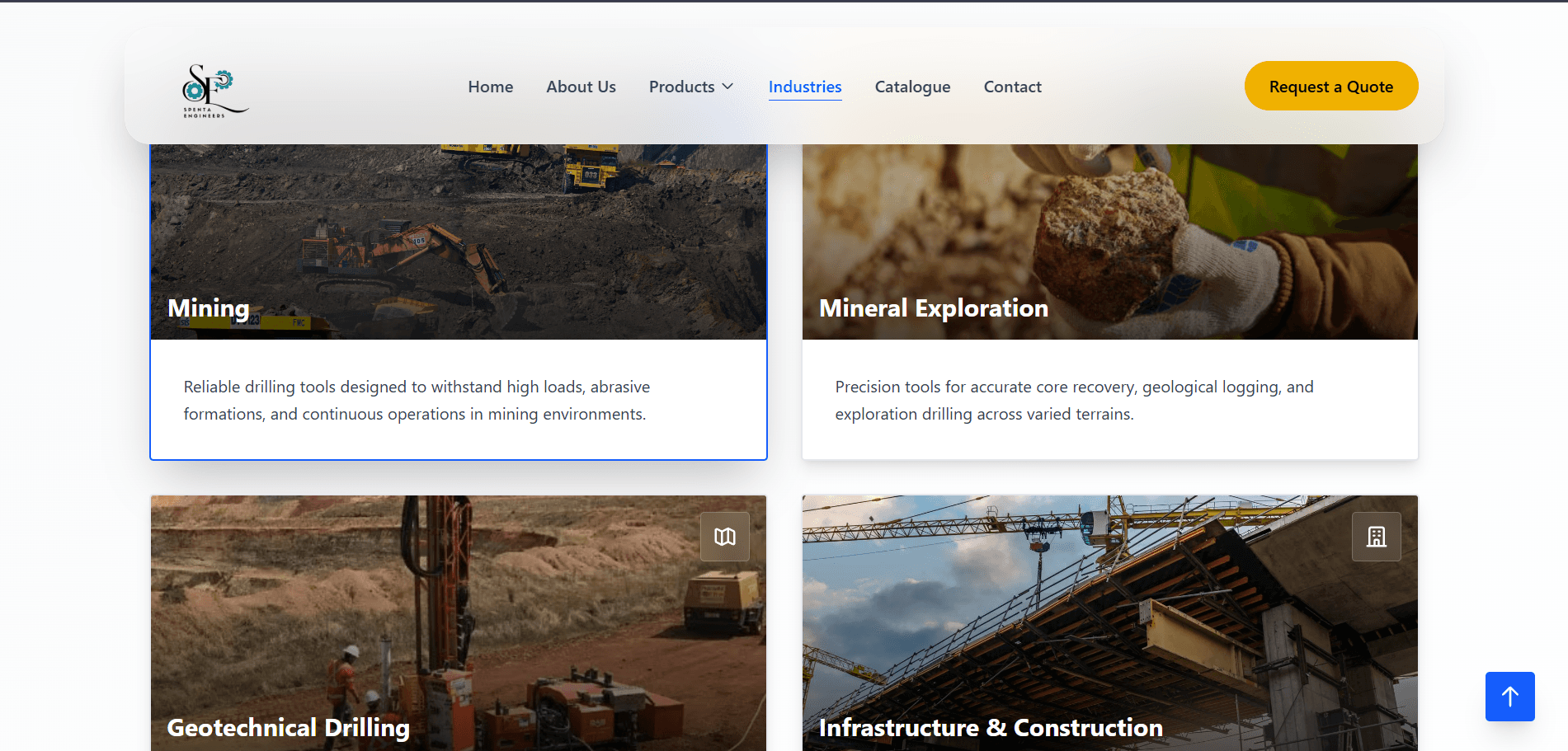Click the Mining heading text
This screenshot has height=751, width=1568.
[209, 308]
